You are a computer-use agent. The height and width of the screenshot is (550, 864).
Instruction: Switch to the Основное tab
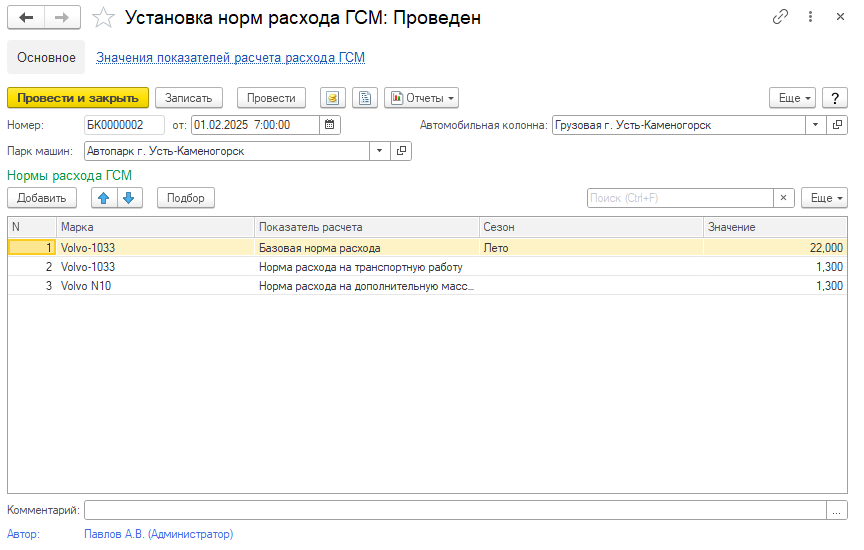tap(46, 58)
